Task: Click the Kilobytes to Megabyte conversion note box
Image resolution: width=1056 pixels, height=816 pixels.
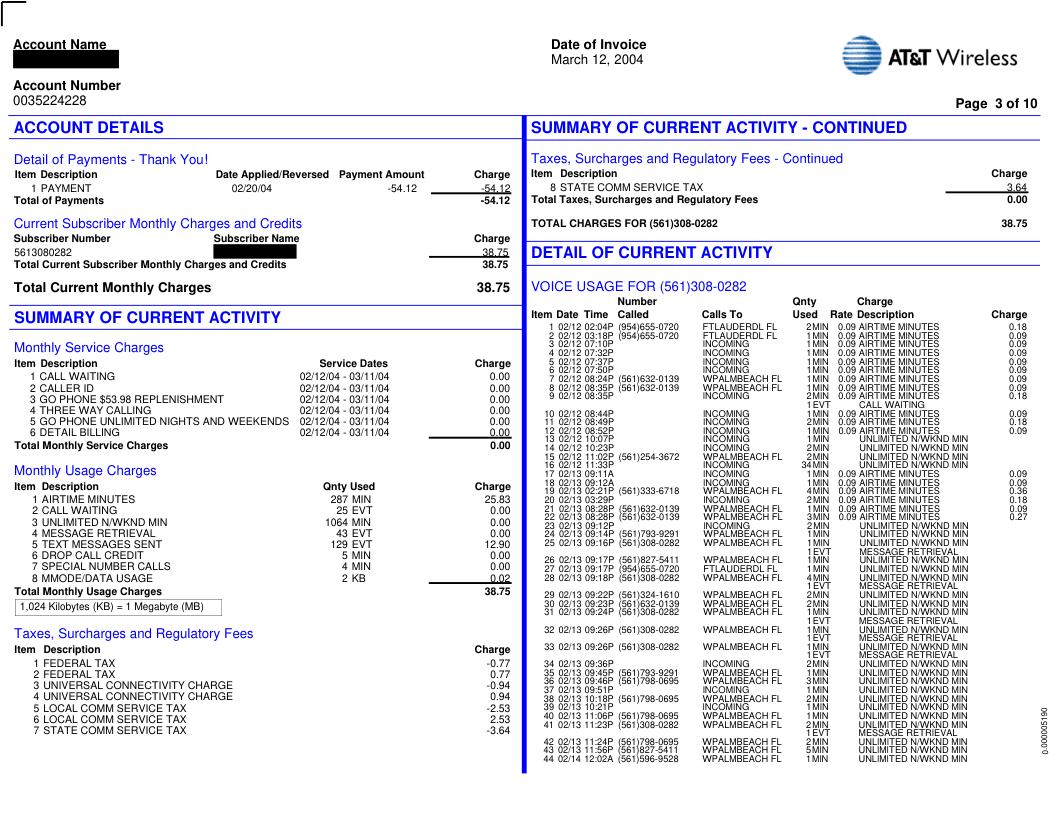Action: click(x=118, y=607)
